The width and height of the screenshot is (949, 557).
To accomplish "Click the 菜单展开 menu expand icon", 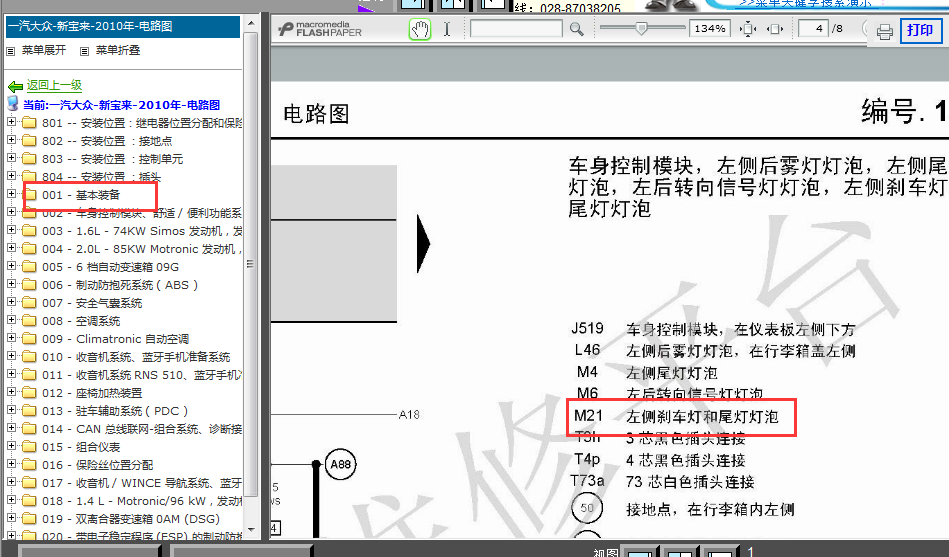I will pos(10,51).
